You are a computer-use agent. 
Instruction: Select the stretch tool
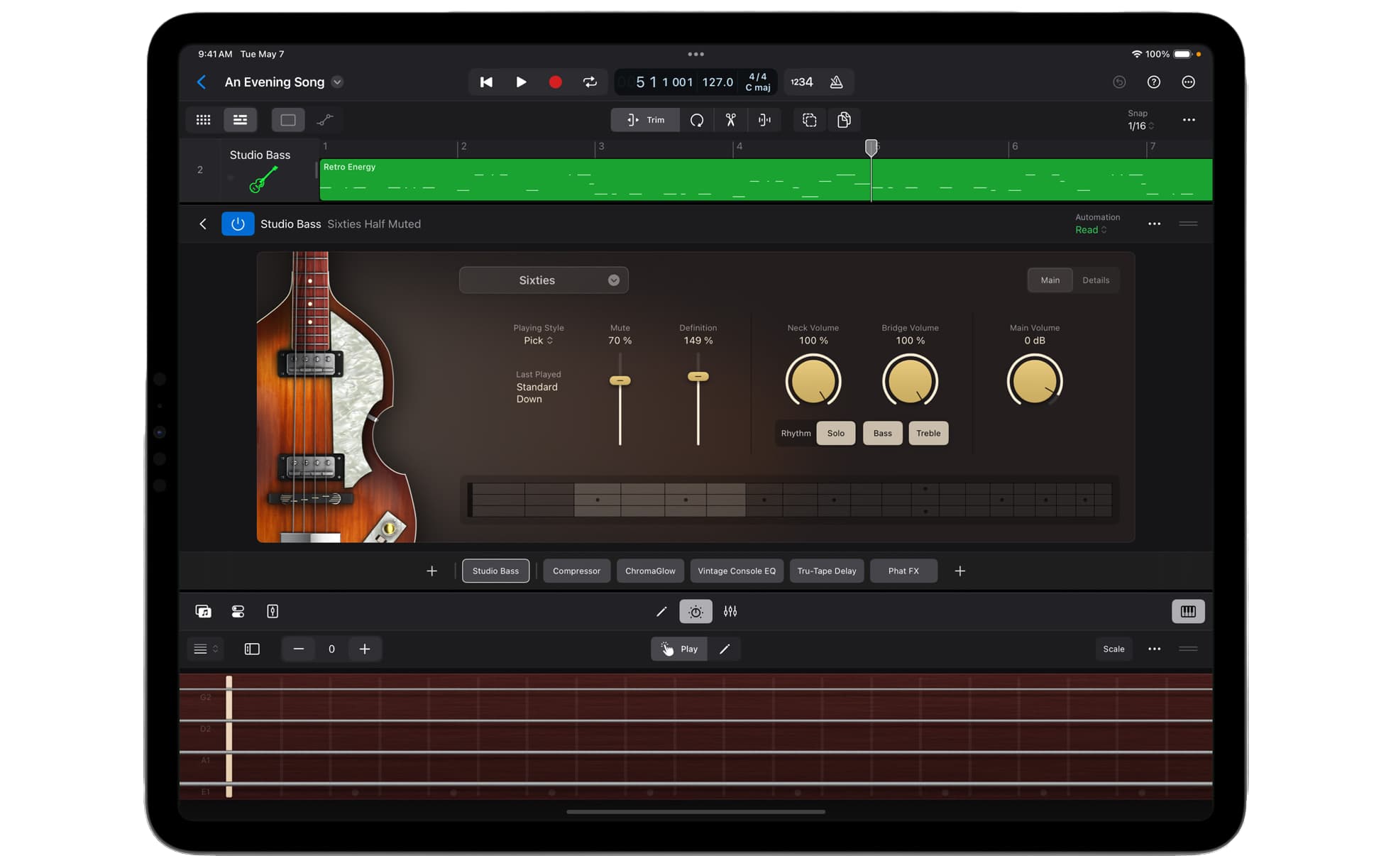tap(764, 120)
